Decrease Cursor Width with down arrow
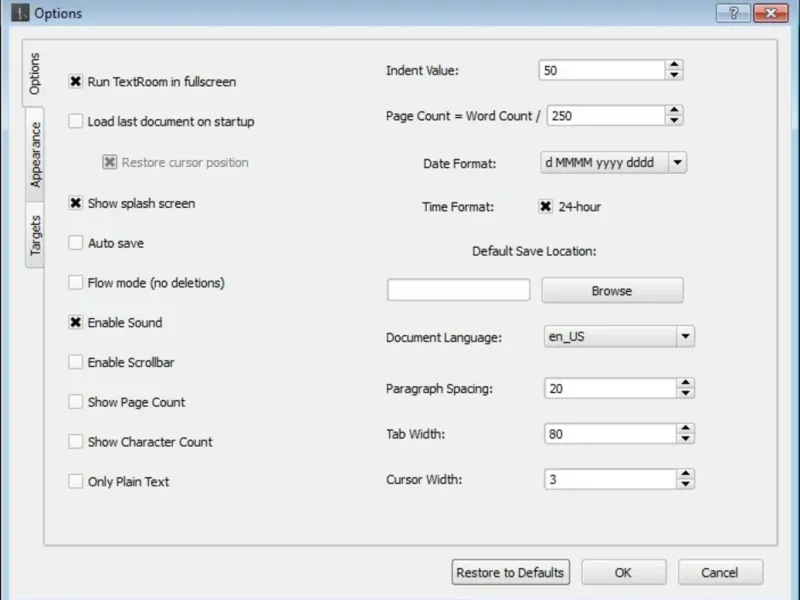 click(x=685, y=484)
